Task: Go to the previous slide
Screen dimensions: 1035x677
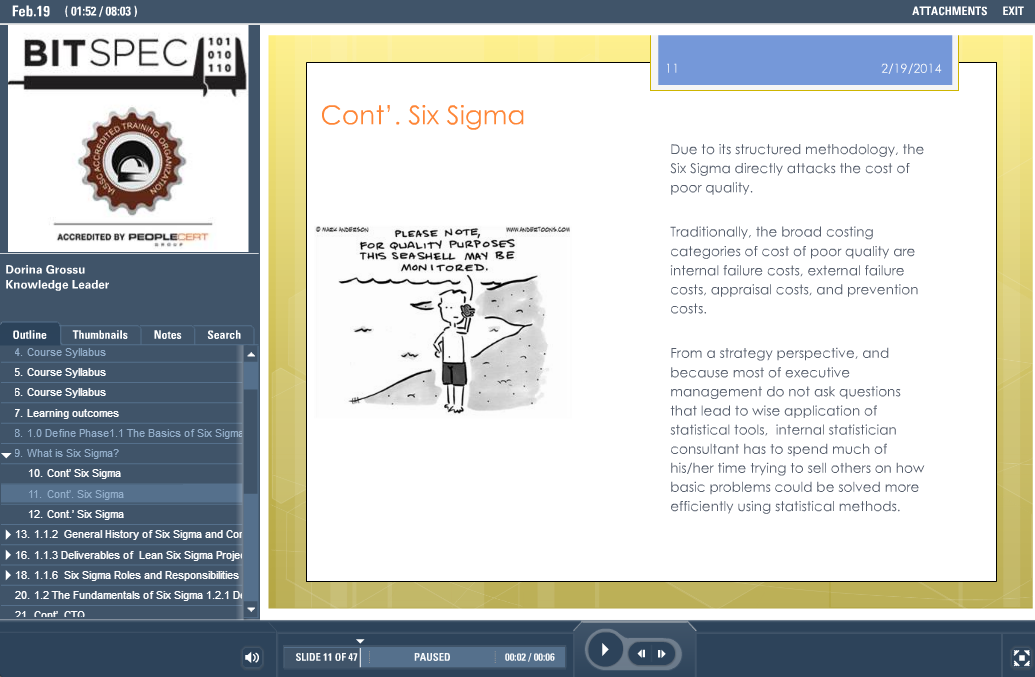Action: point(641,654)
